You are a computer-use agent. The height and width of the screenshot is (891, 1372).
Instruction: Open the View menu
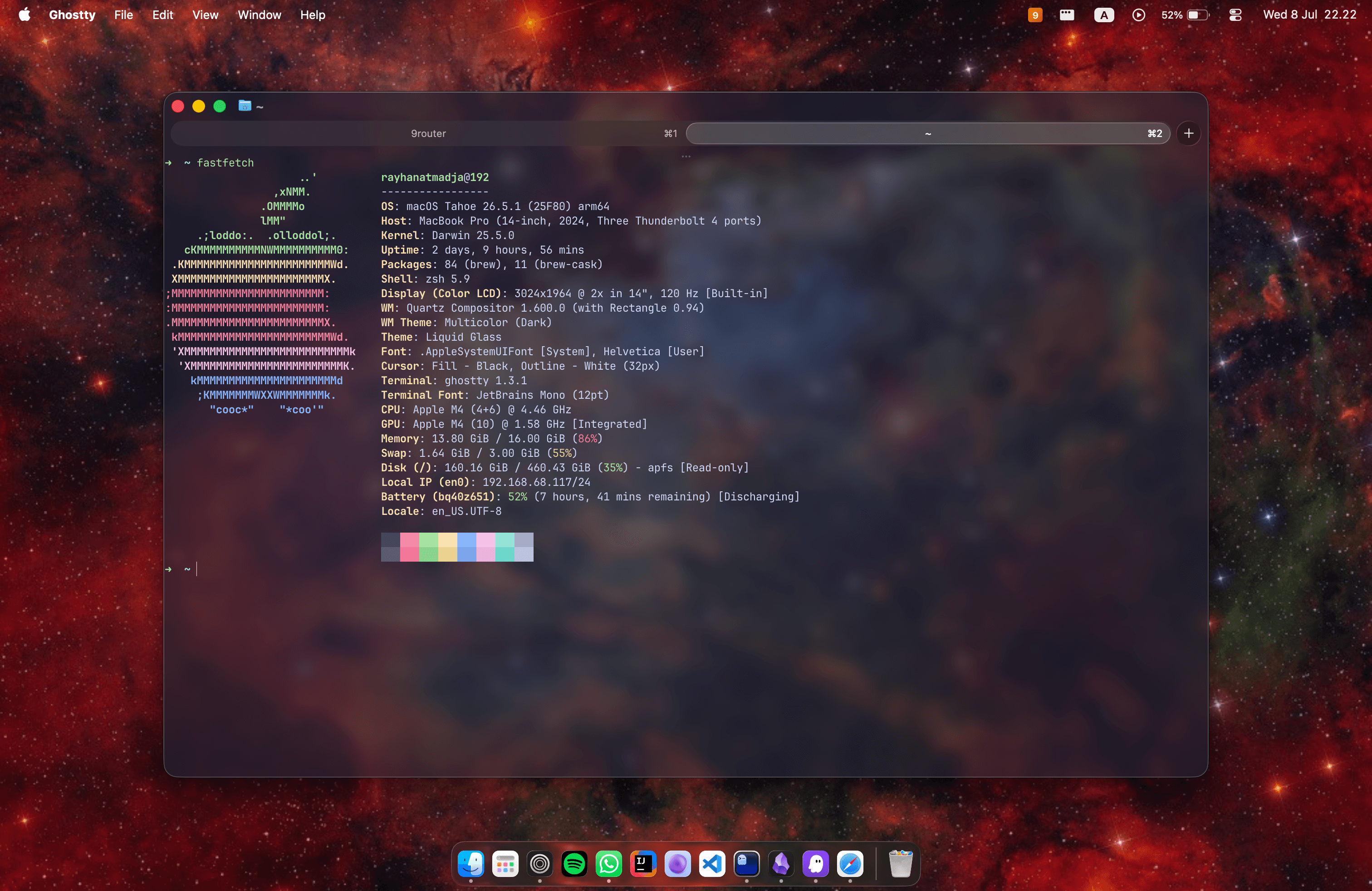coord(205,15)
